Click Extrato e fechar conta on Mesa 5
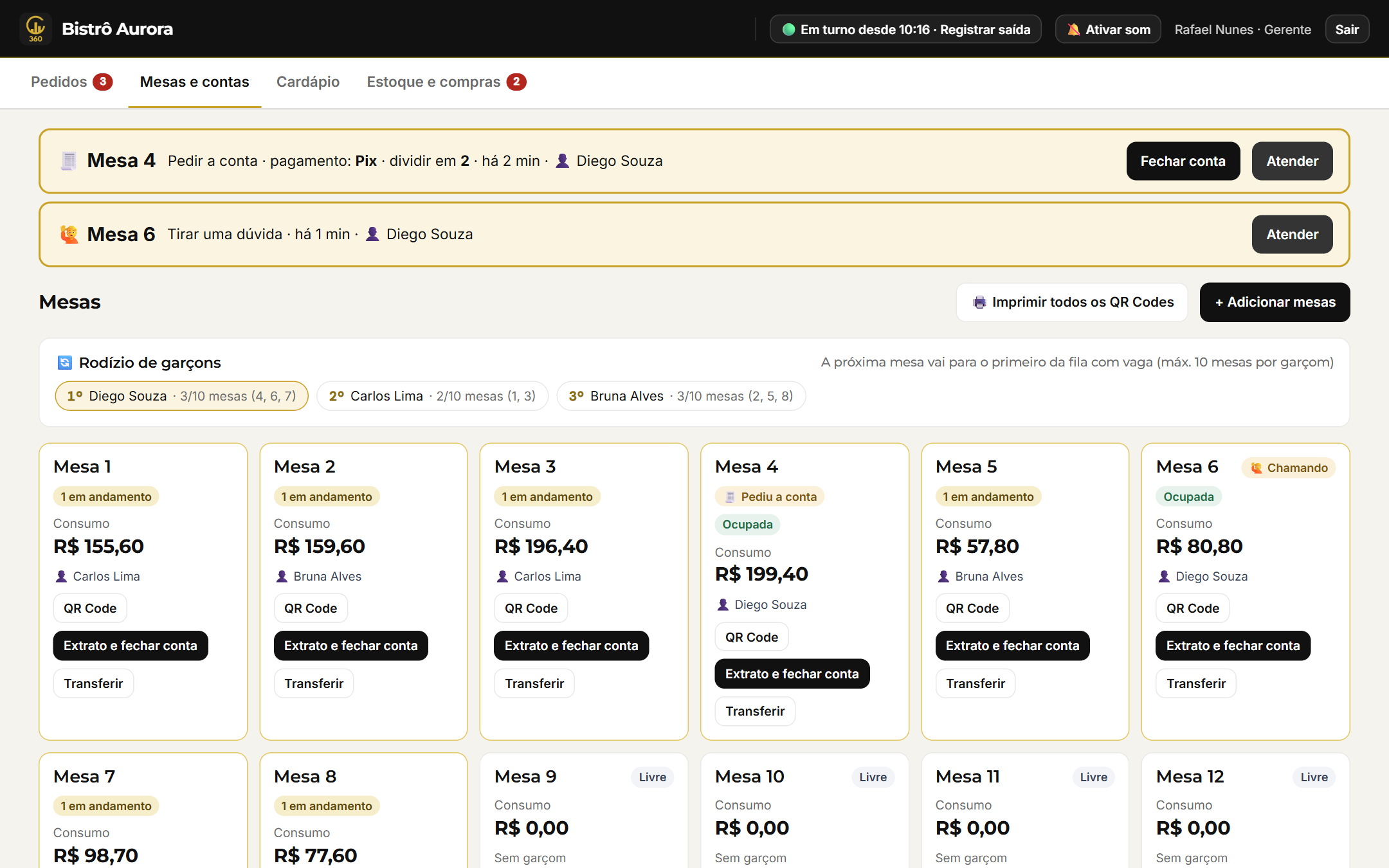Image resolution: width=1389 pixels, height=868 pixels. pyautogui.click(x=1013, y=646)
